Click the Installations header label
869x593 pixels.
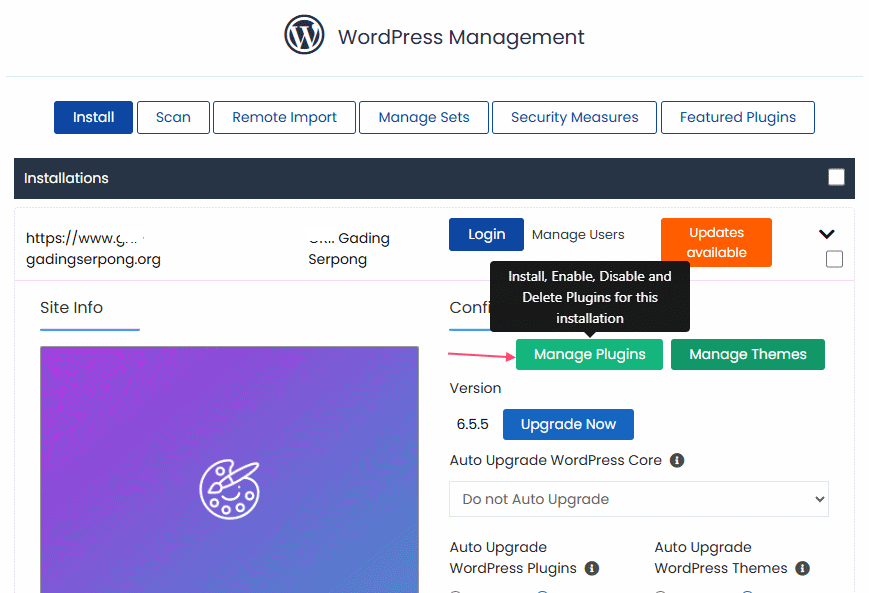(x=66, y=178)
